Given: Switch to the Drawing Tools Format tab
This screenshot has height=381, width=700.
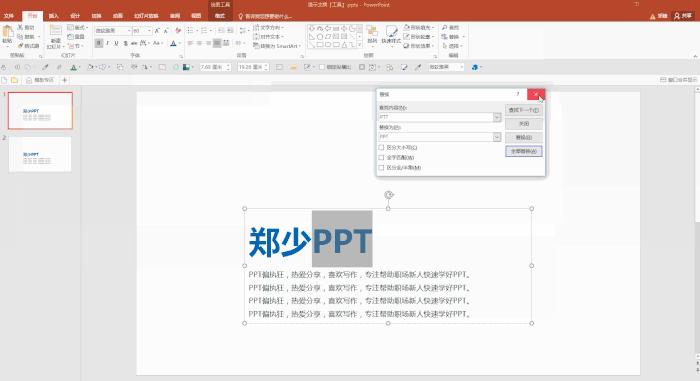Looking at the screenshot, I should coord(220,16).
